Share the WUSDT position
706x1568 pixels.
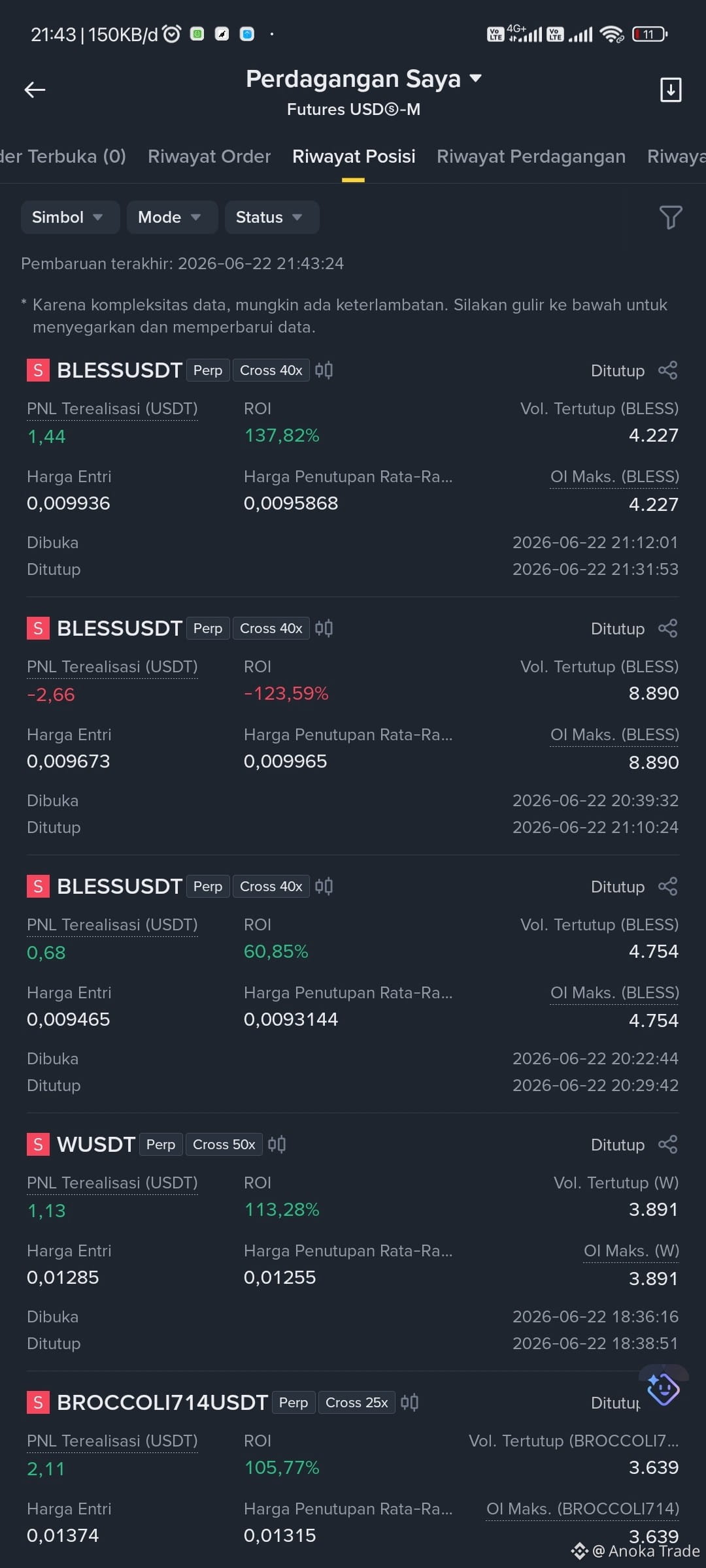[x=667, y=1145]
